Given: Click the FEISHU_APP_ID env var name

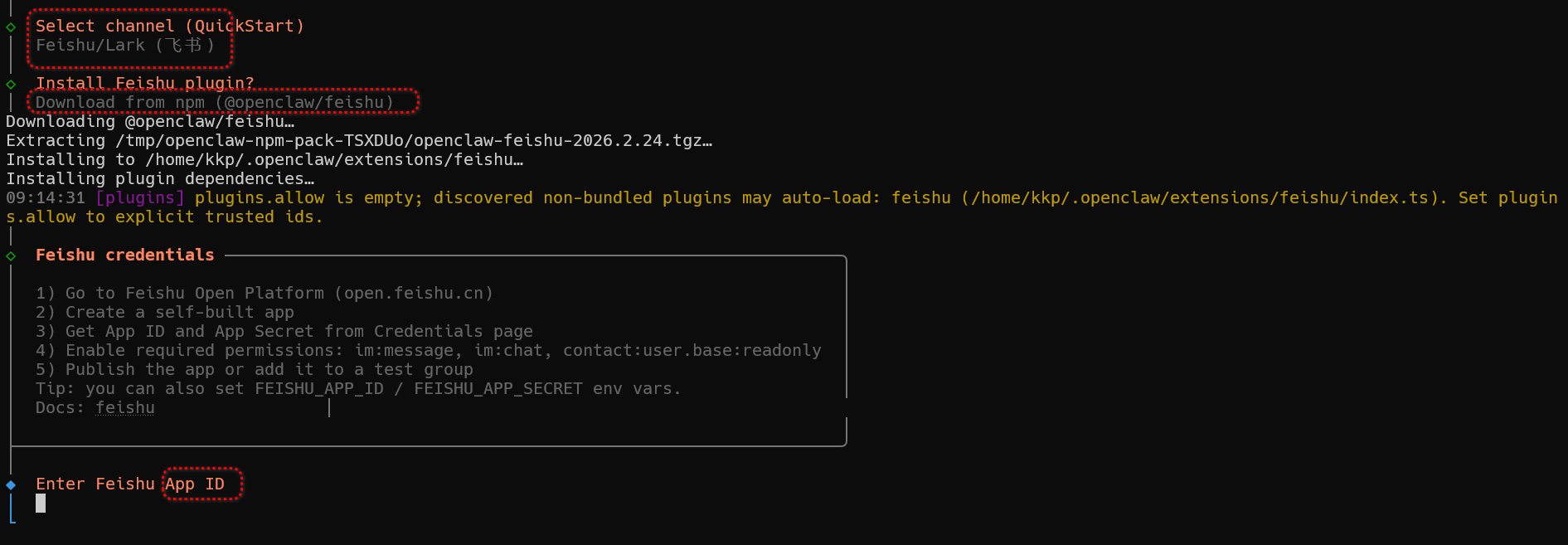Looking at the screenshot, I should [319, 389].
